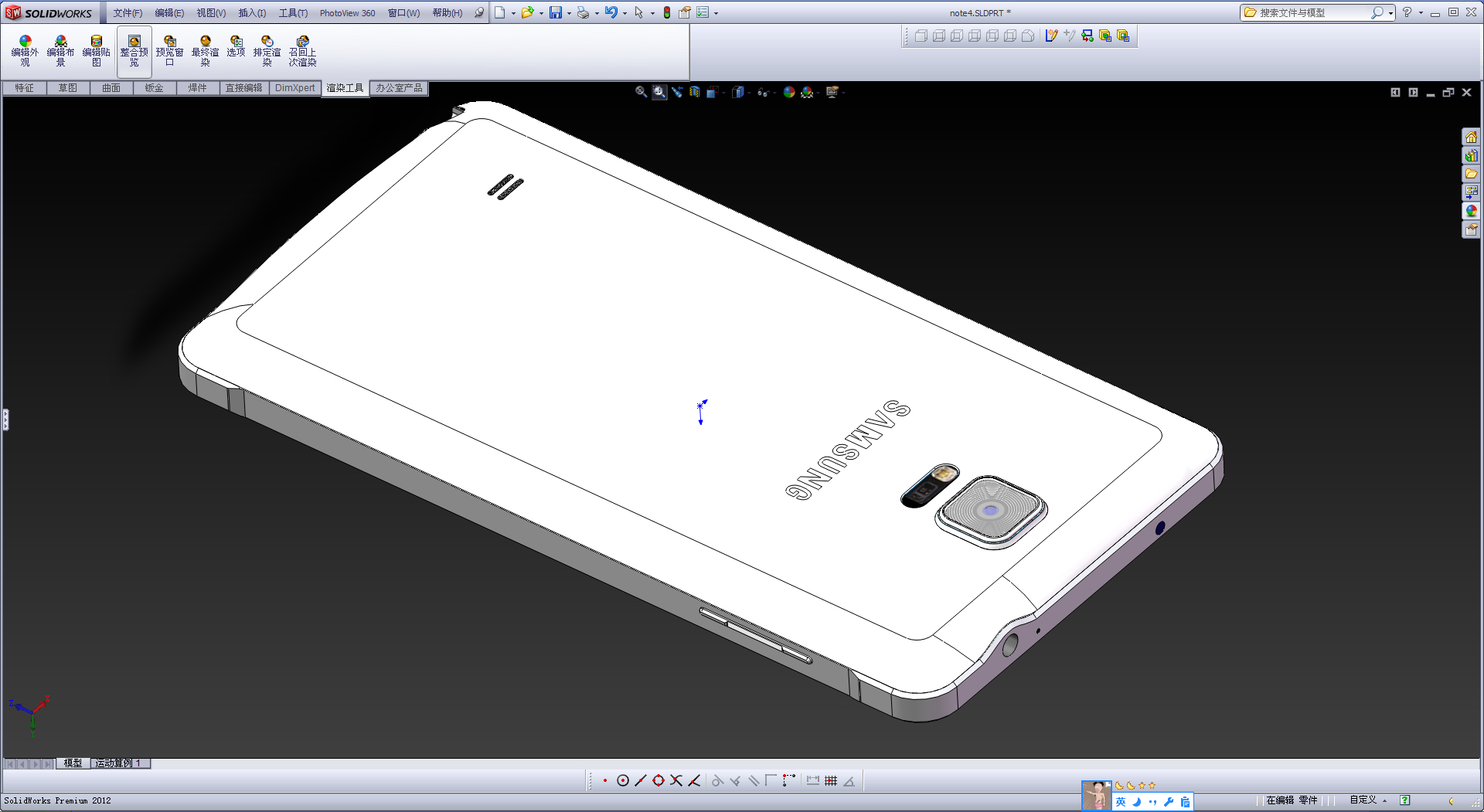Open the 视图(V) menu
Viewport: 1484px width, 812px height.
pyautogui.click(x=211, y=13)
